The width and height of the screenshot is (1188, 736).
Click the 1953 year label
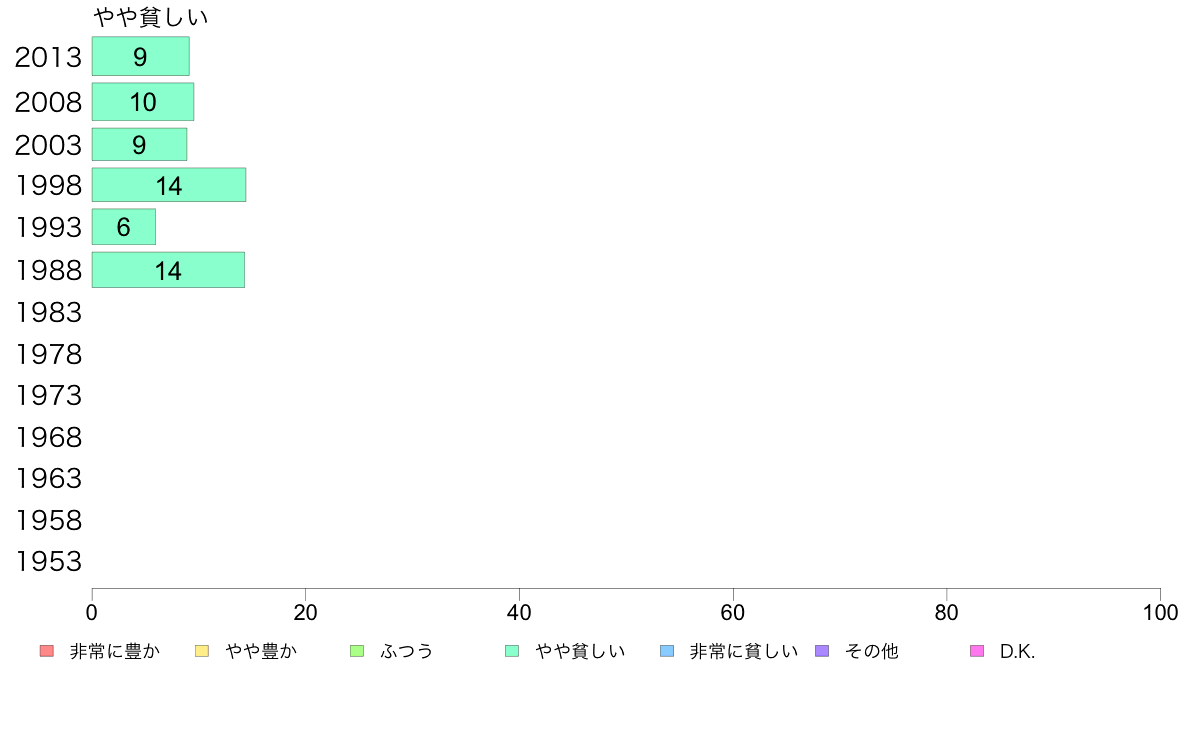[48, 562]
